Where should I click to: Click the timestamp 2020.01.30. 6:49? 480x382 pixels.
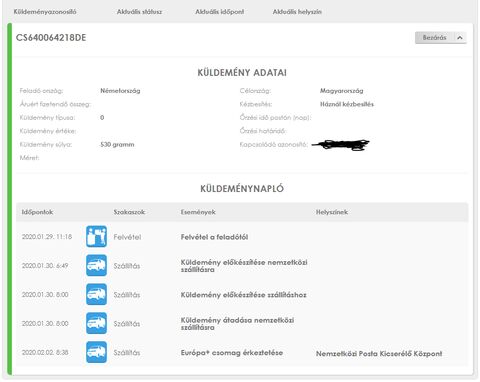pyautogui.click(x=45, y=266)
